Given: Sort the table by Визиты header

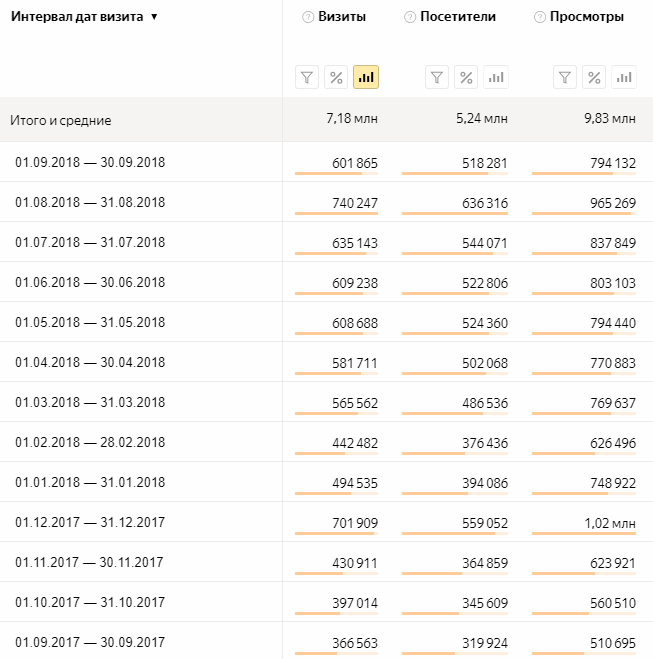Looking at the screenshot, I should (343, 17).
